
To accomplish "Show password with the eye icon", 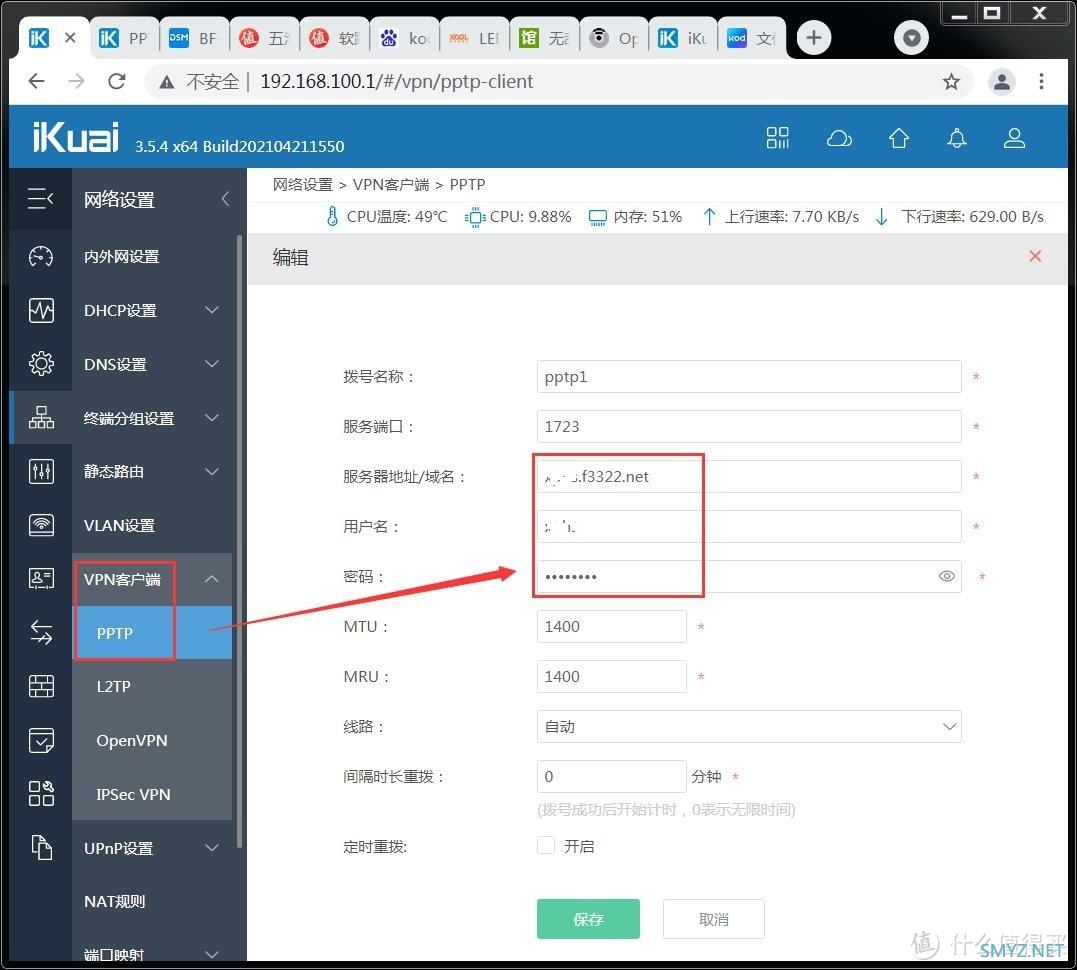I will 946,576.
